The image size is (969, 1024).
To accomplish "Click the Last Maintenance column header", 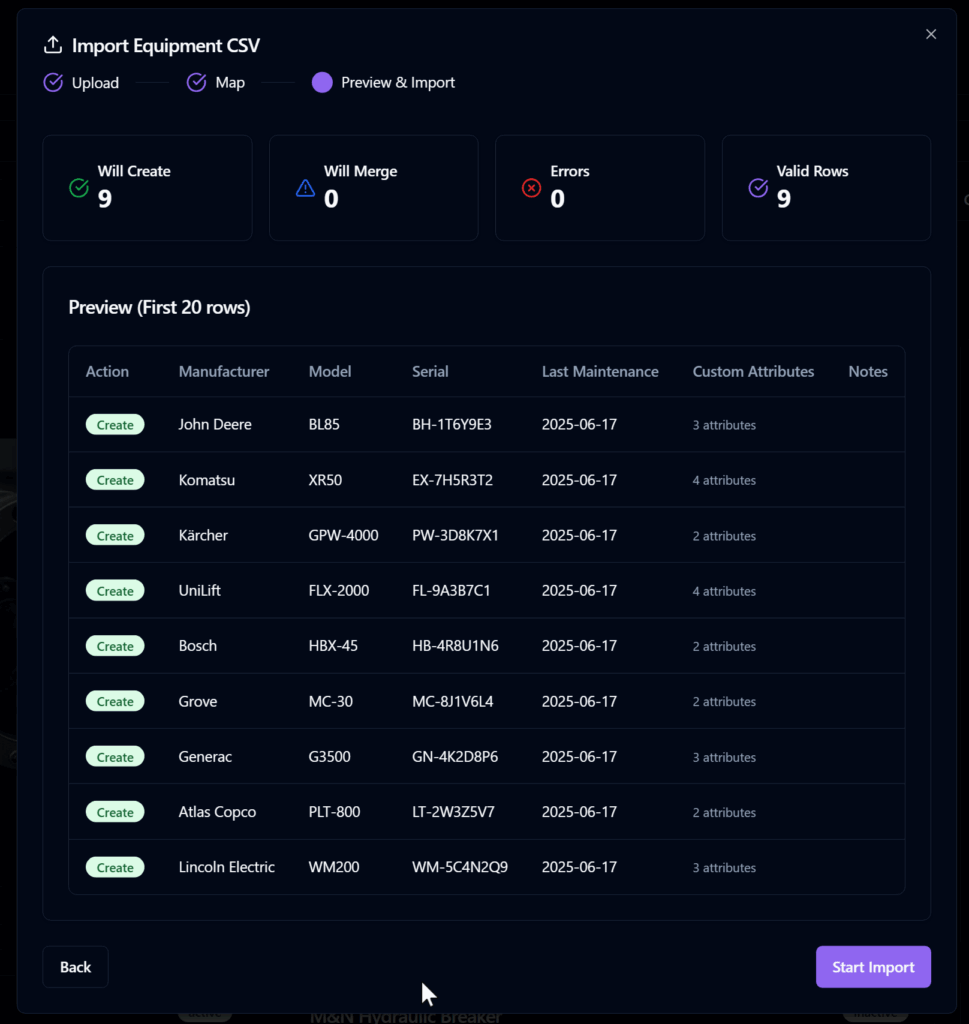I will [600, 372].
